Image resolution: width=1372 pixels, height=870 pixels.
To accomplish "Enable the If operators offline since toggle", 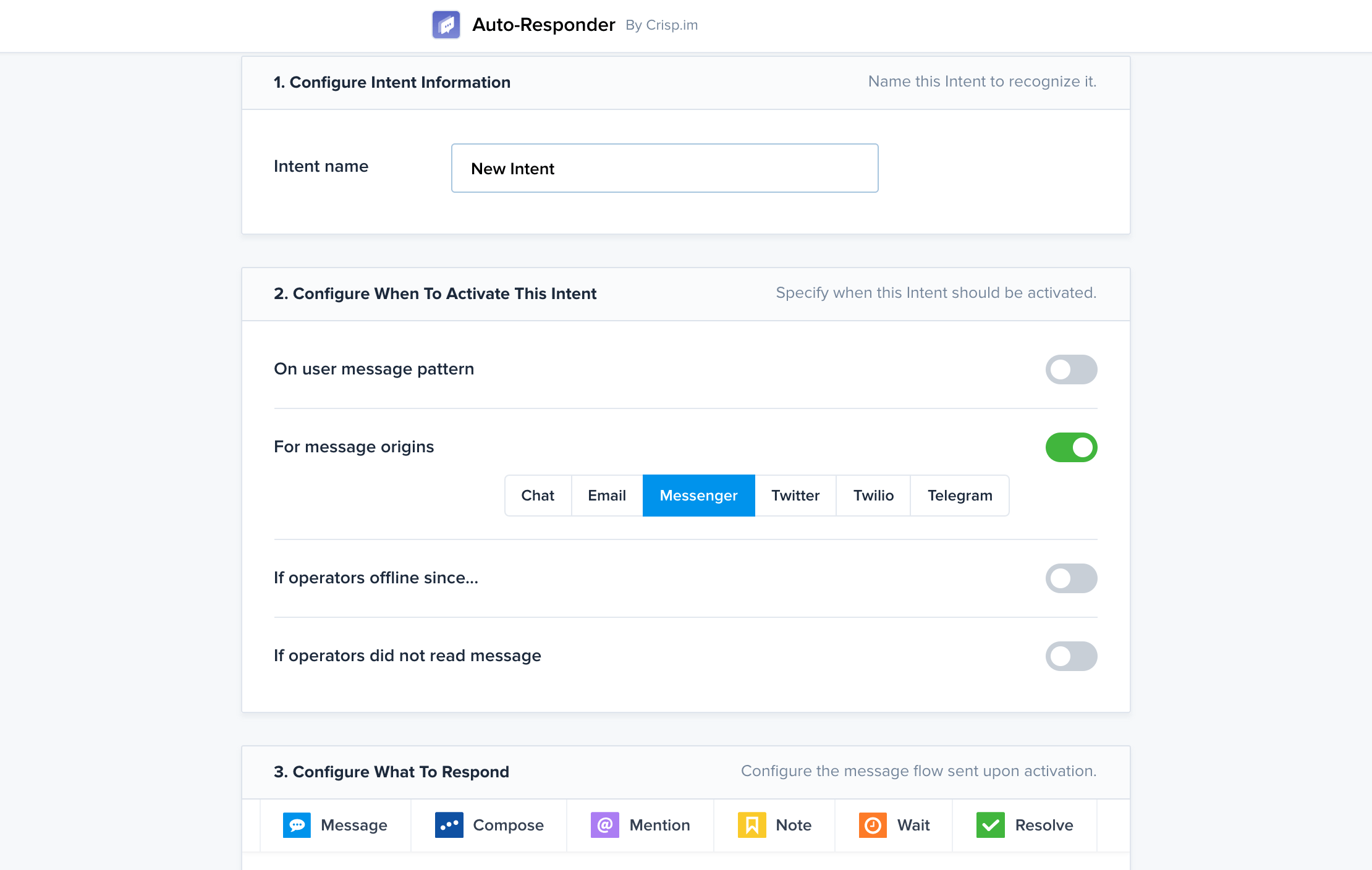I will (x=1072, y=578).
